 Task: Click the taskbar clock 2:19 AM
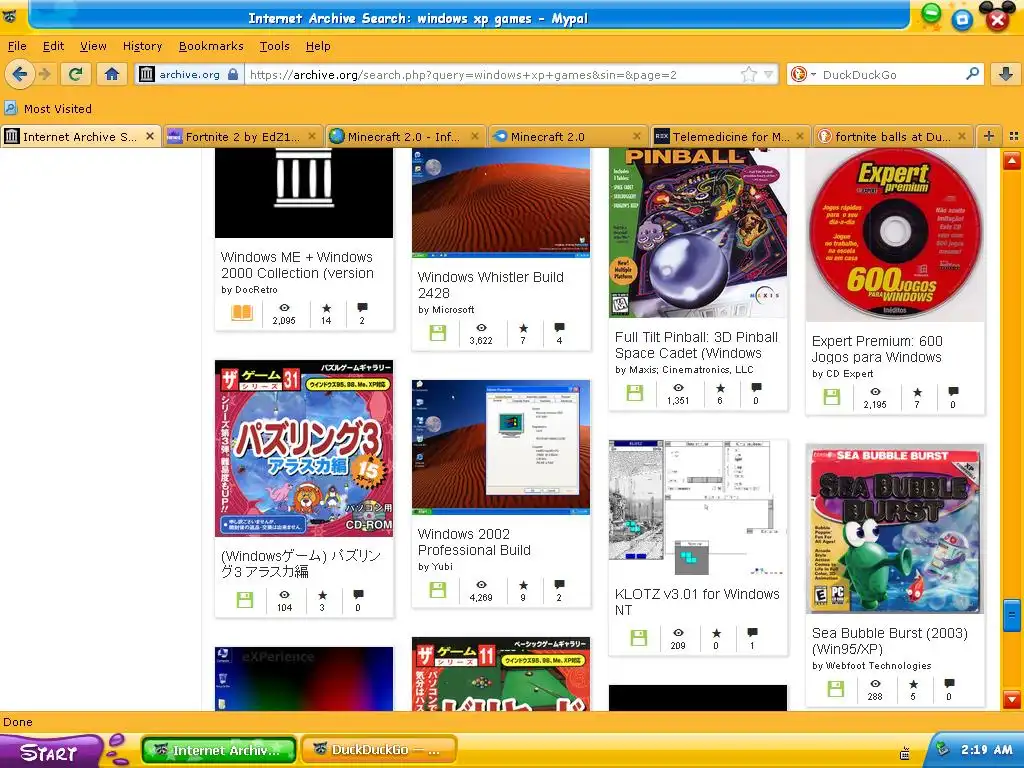point(986,750)
